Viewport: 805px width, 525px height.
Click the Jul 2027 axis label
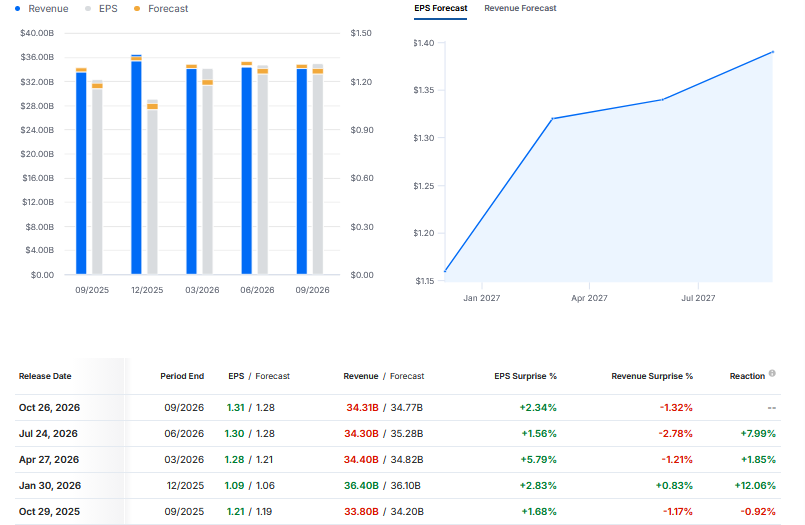pos(698,298)
